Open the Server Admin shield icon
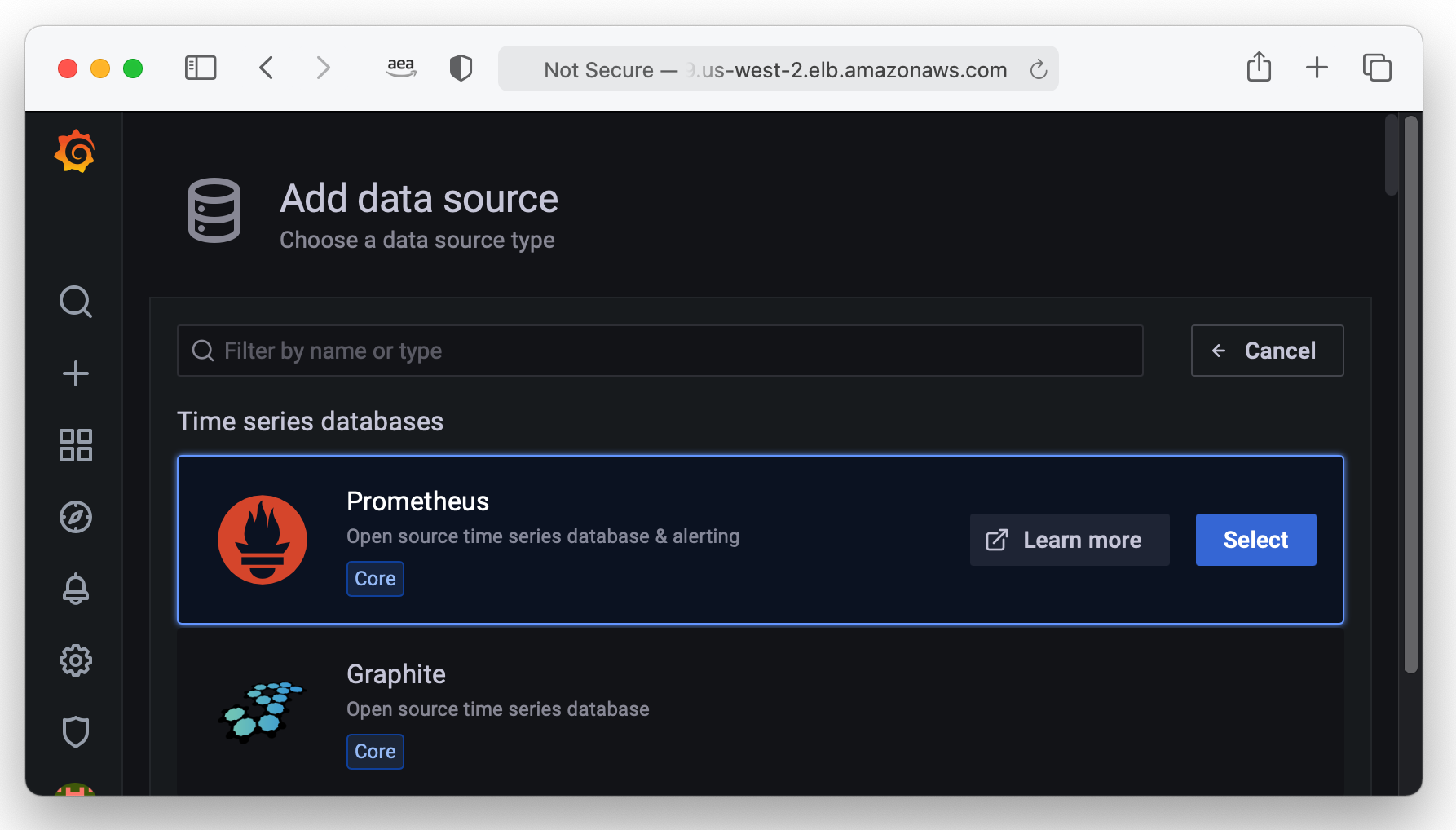Viewport: 1456px width, 830px height. tap(76, 732)
